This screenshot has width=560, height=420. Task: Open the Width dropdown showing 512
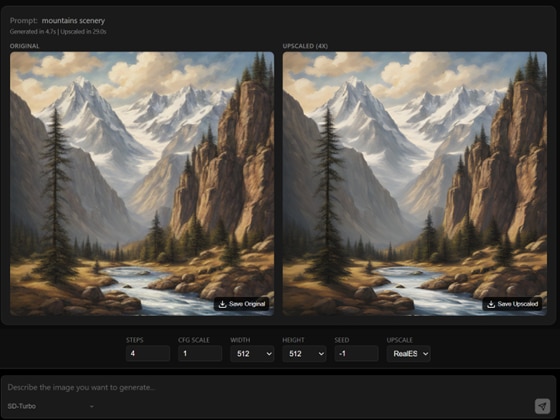[252, 354]
